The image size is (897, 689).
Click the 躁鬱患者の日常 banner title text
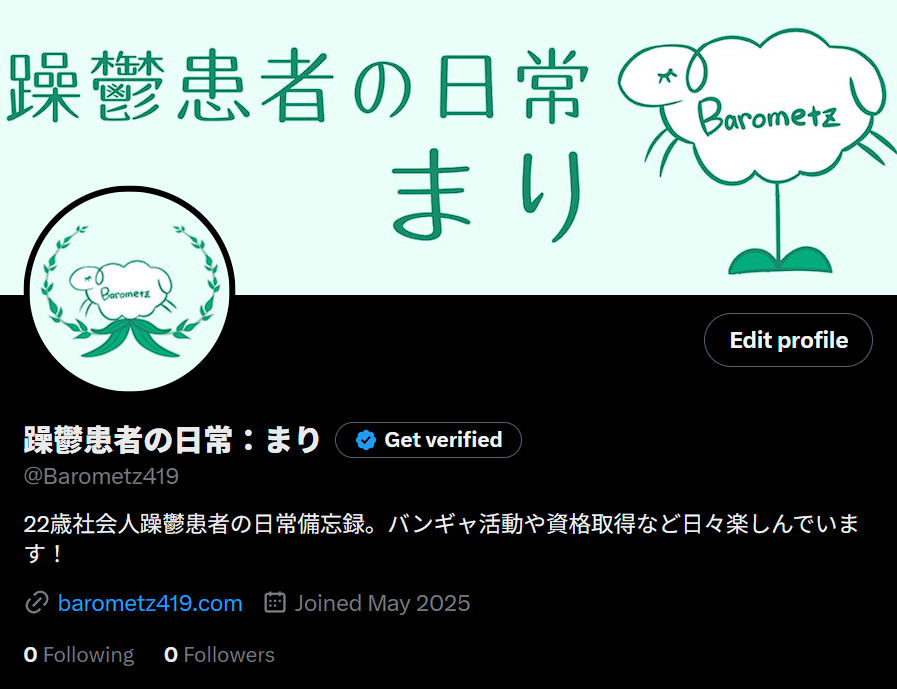tap(297, 86)
